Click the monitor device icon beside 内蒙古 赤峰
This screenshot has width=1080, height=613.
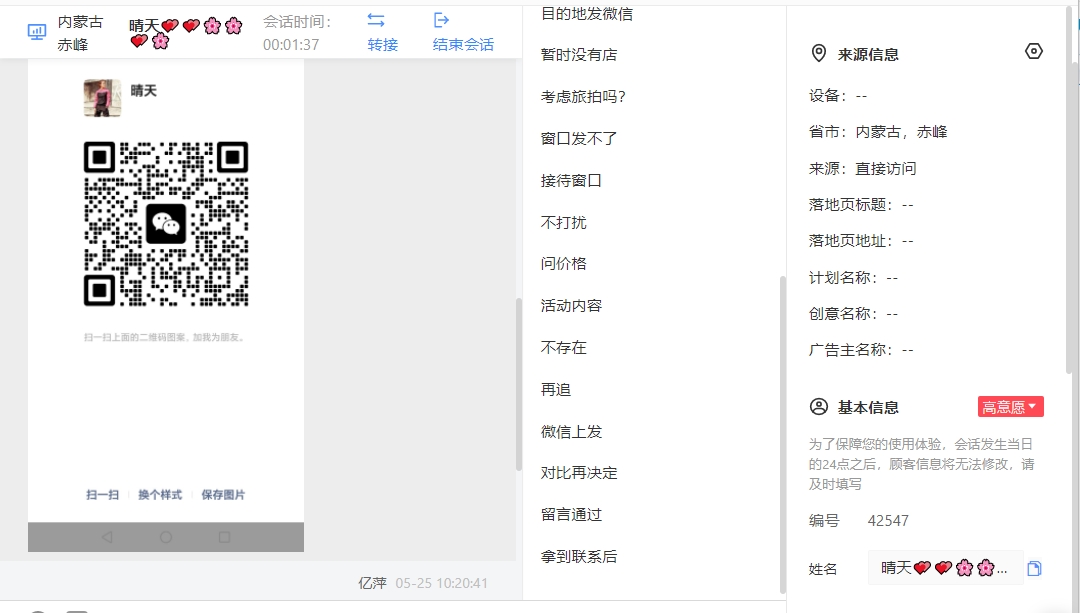(37, 32)
